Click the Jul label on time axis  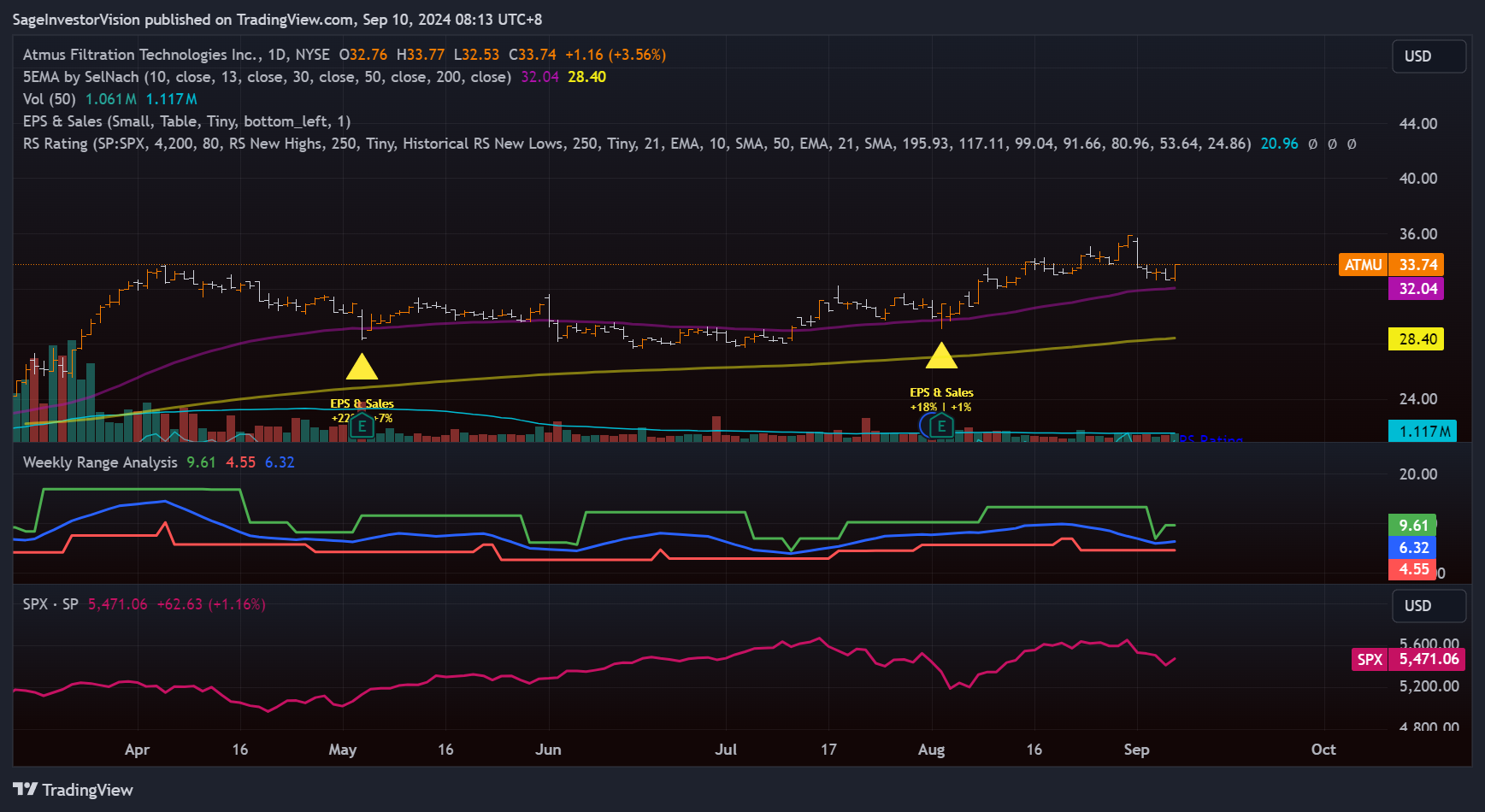click(x=726, y=750)
